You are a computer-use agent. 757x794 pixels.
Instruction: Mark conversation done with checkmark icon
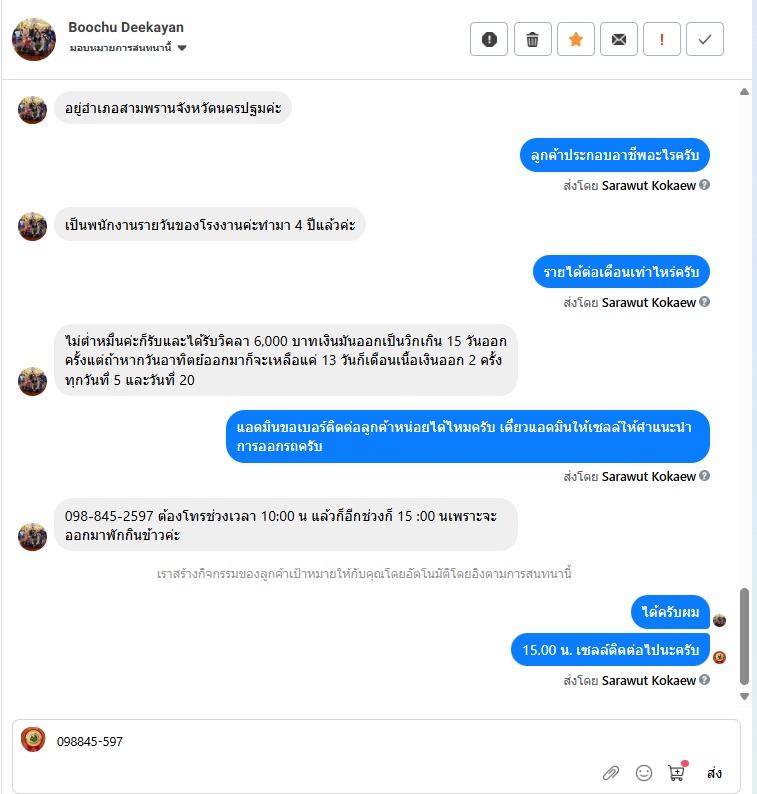[x=704, y=39]
